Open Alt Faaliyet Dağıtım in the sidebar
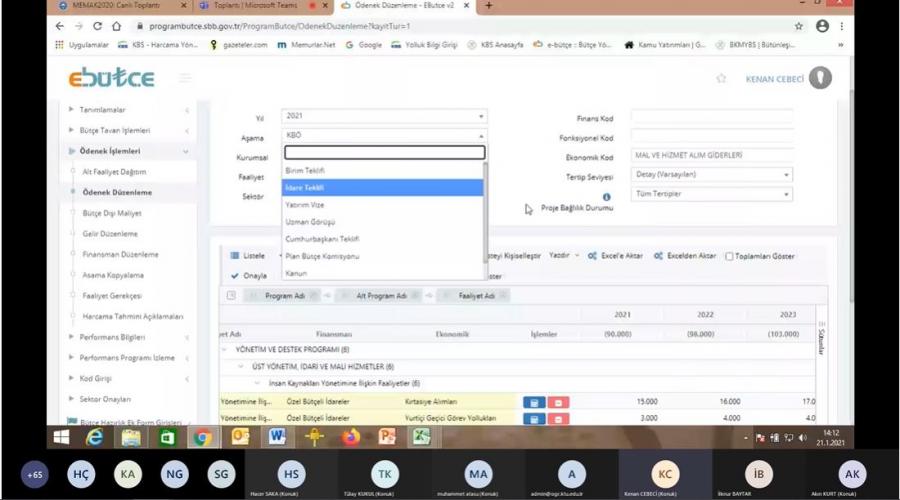The image size is (900, 500). pos(114,172)
